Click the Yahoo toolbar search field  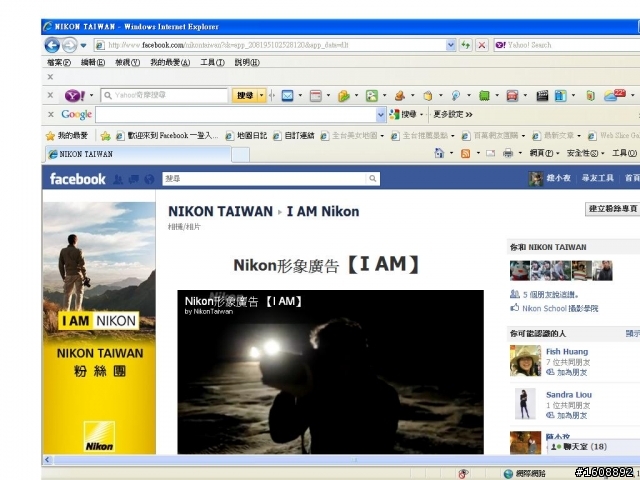pyautogui.click(x=164, y=96)
